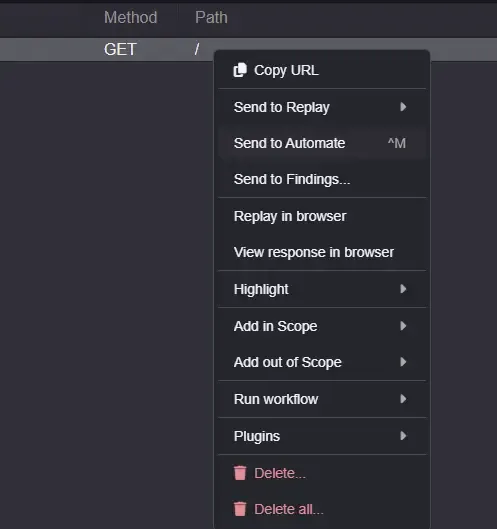The image size is (497, 529).
Task: Select Replay in browser
Action: pos(322,216)
